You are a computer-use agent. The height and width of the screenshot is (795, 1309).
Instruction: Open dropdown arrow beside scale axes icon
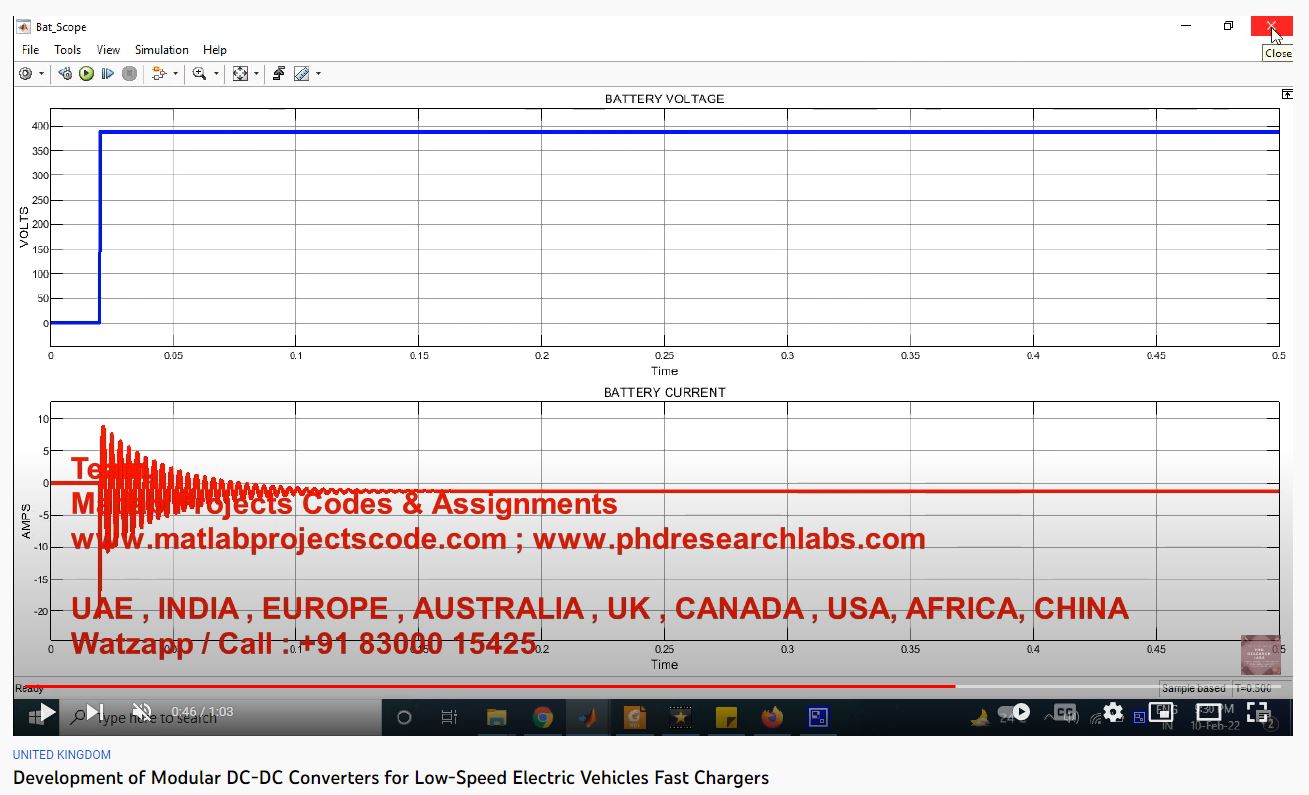coord(256,74)
